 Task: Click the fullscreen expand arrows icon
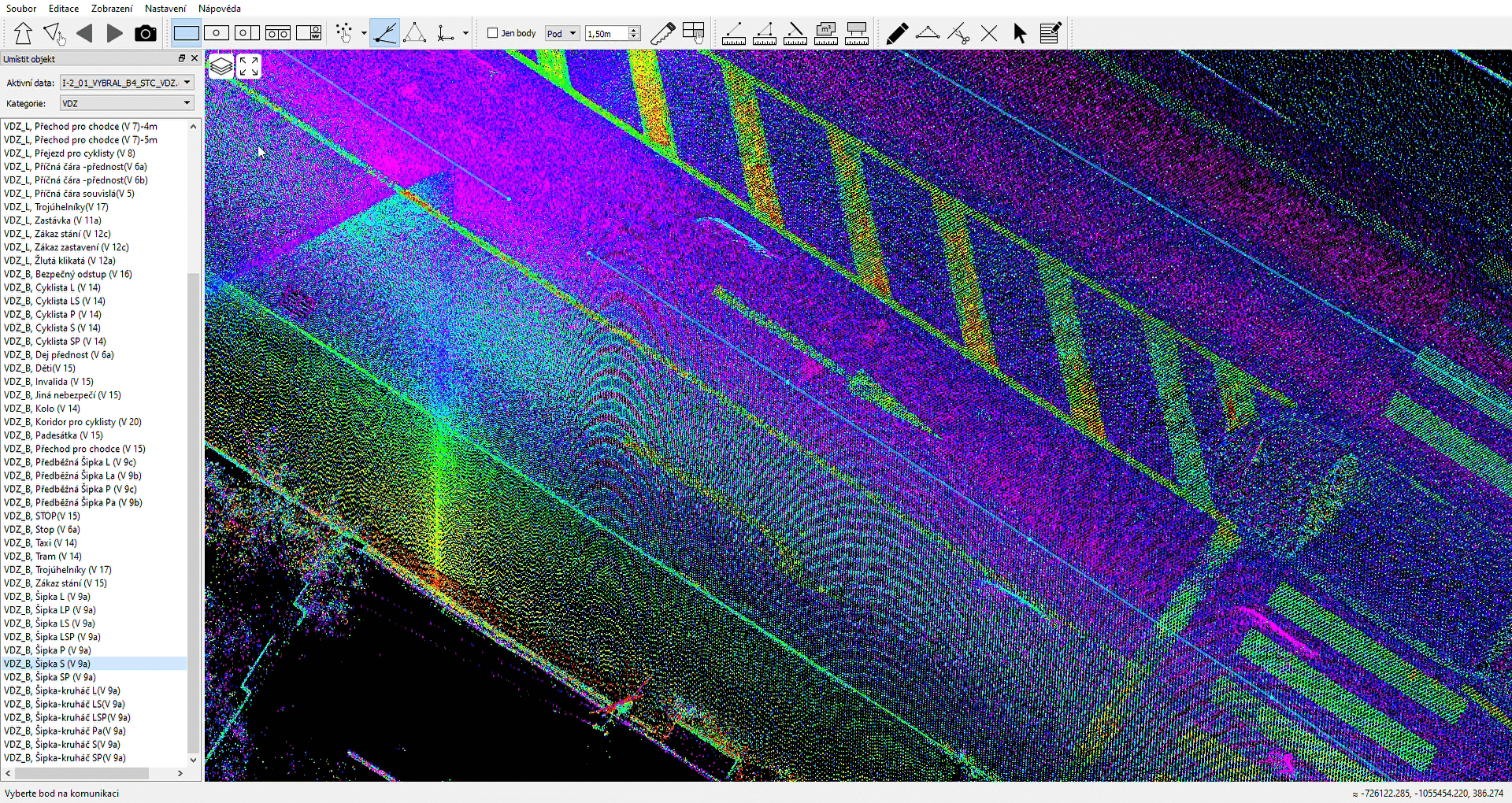click(249, 67)
